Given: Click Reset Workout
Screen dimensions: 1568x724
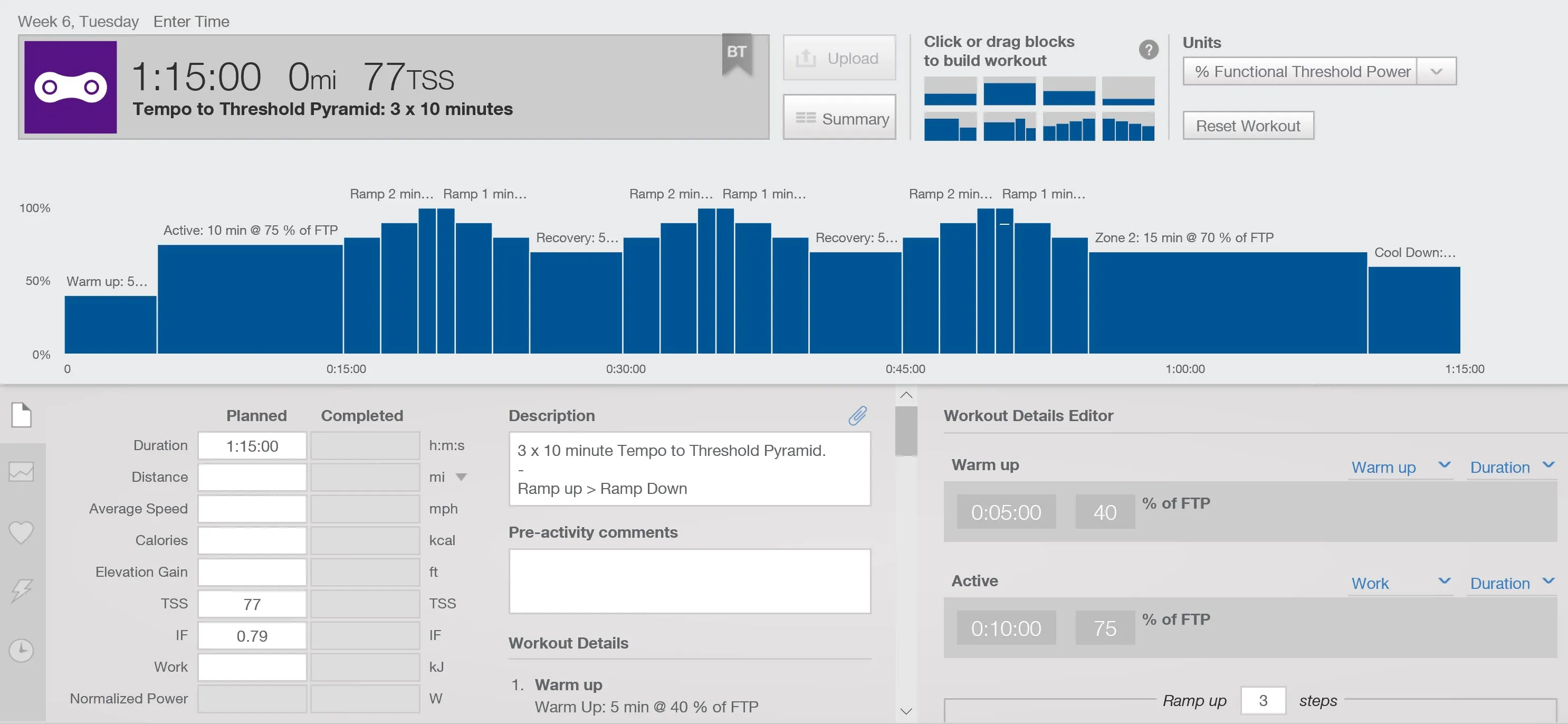Looking at the screenshot, I should pos(1248,126).
